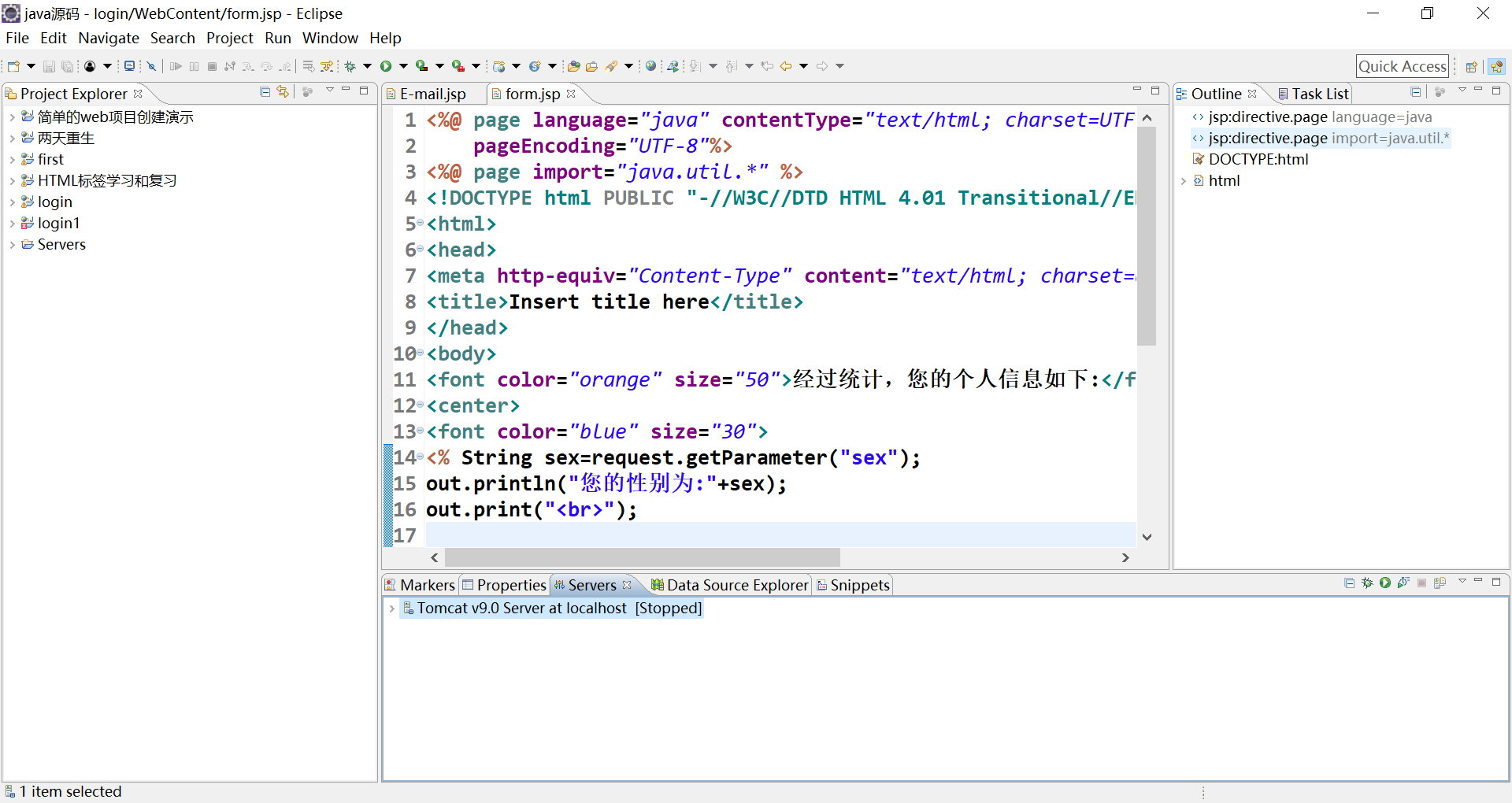Switch to the Snippets tab
Viewport: 1512px width, 803px height.
[x=853, y=585]
